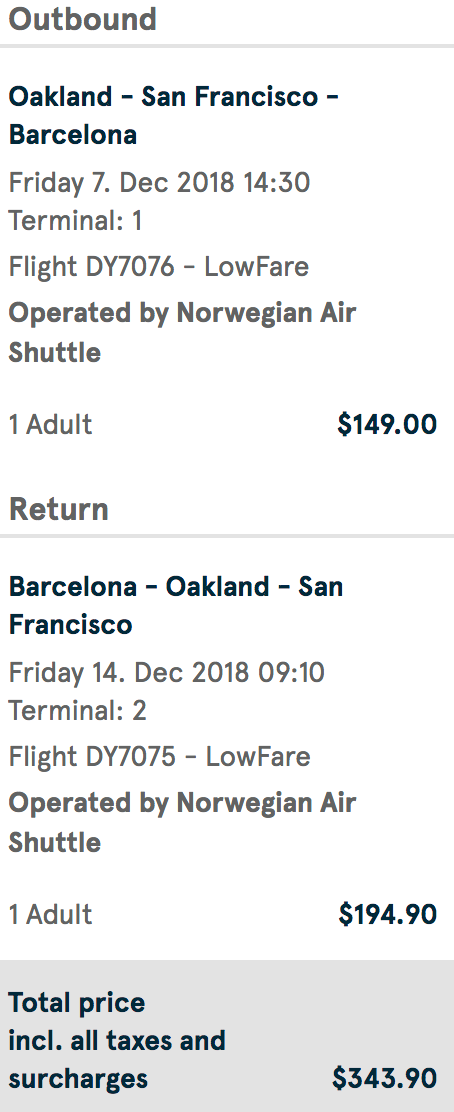454x1112 pixels.
Task: Select the Outbound section heading
Action: [82, 19]
